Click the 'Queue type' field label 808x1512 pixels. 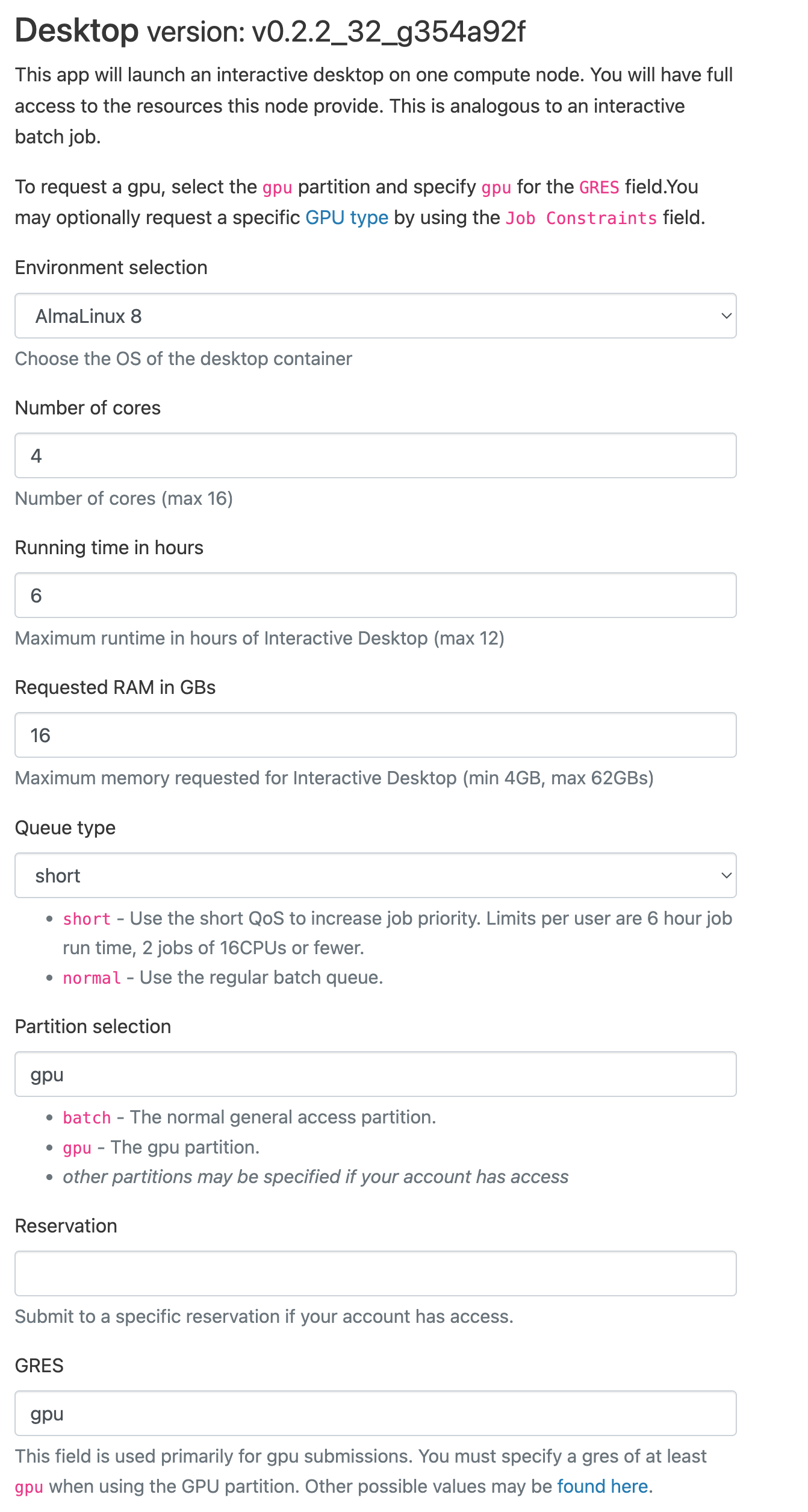(x=65, y=828)
